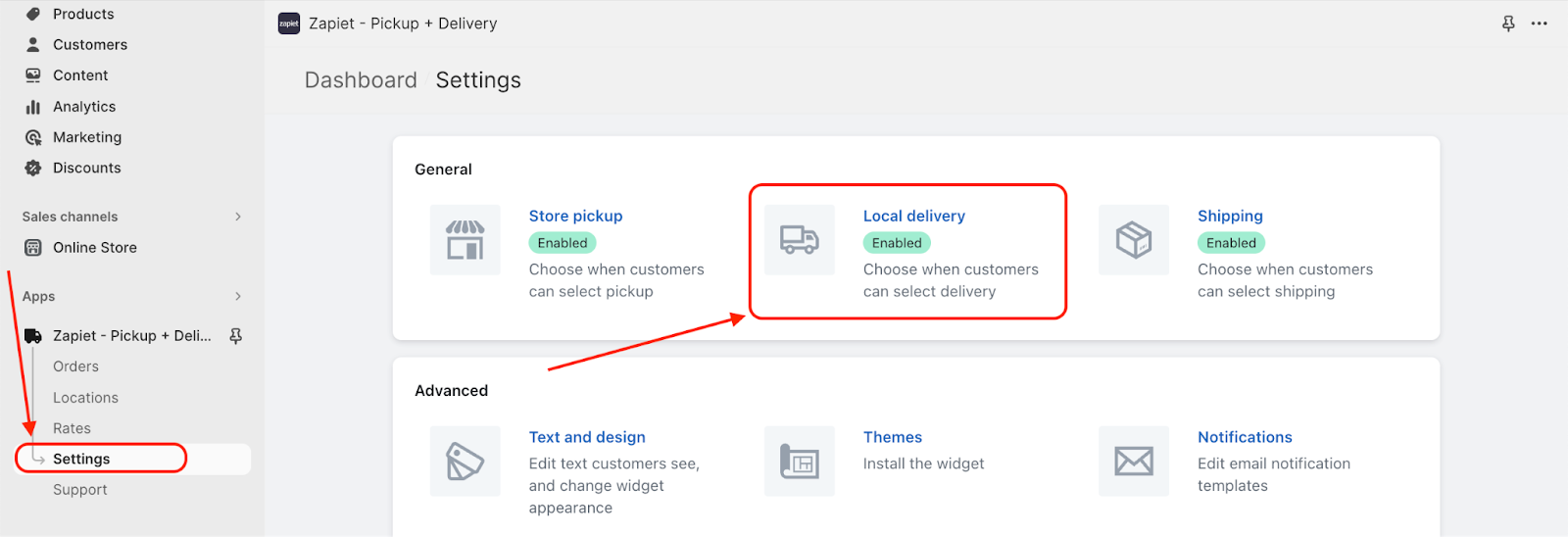Click the Store pickup storefront icon
This screenshot has height=537, width=1568.
(465, 240)
